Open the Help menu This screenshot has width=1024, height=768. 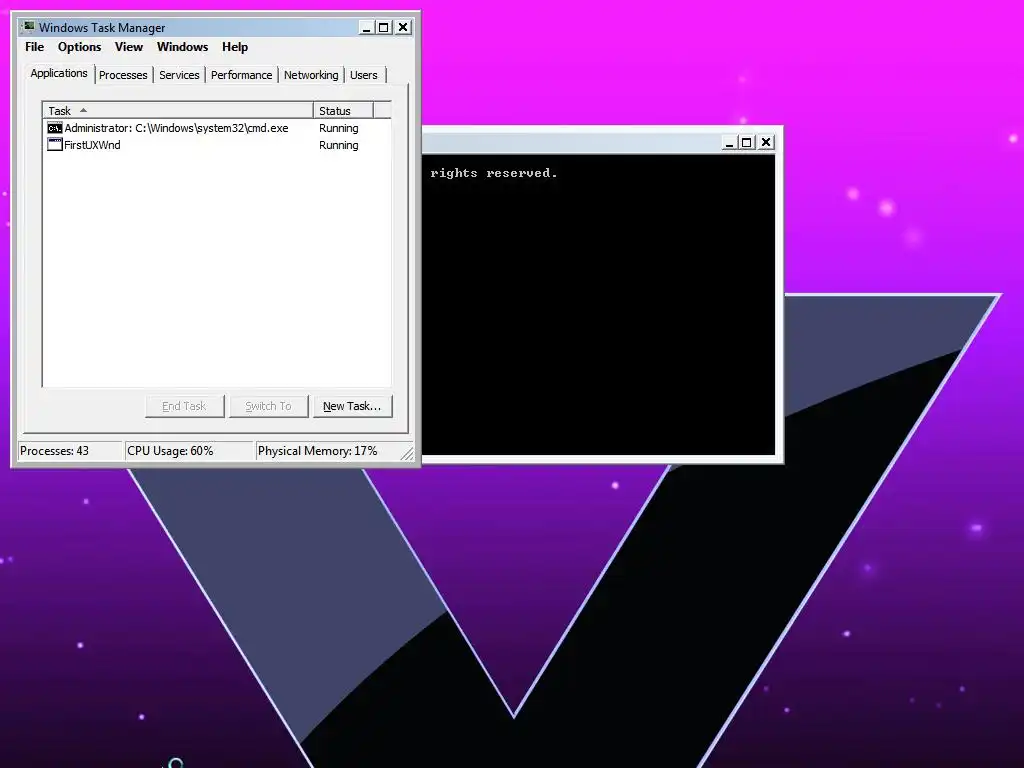(x=234, y=47)
